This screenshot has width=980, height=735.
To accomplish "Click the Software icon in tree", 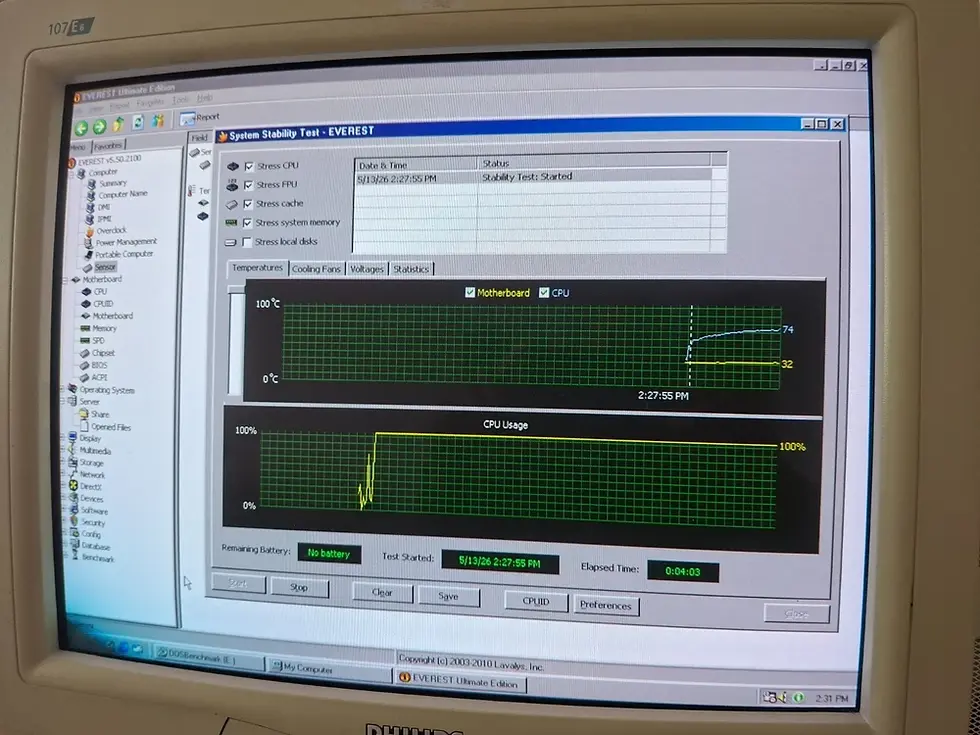I will pos(74,510).
